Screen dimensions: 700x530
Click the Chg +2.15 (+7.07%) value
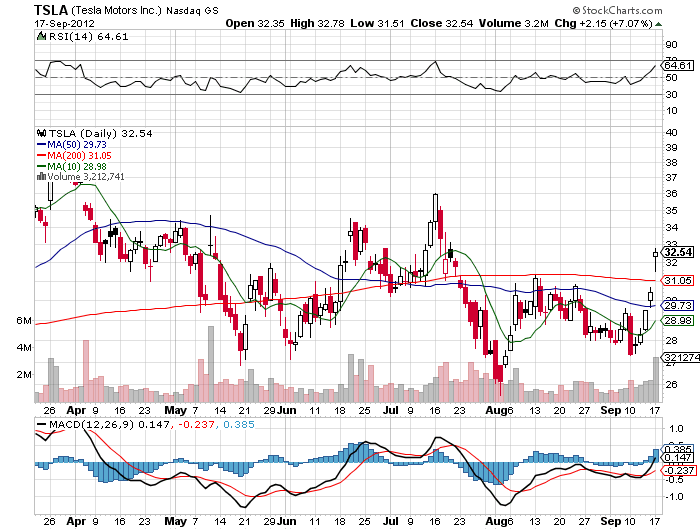[x=604, y=23]
